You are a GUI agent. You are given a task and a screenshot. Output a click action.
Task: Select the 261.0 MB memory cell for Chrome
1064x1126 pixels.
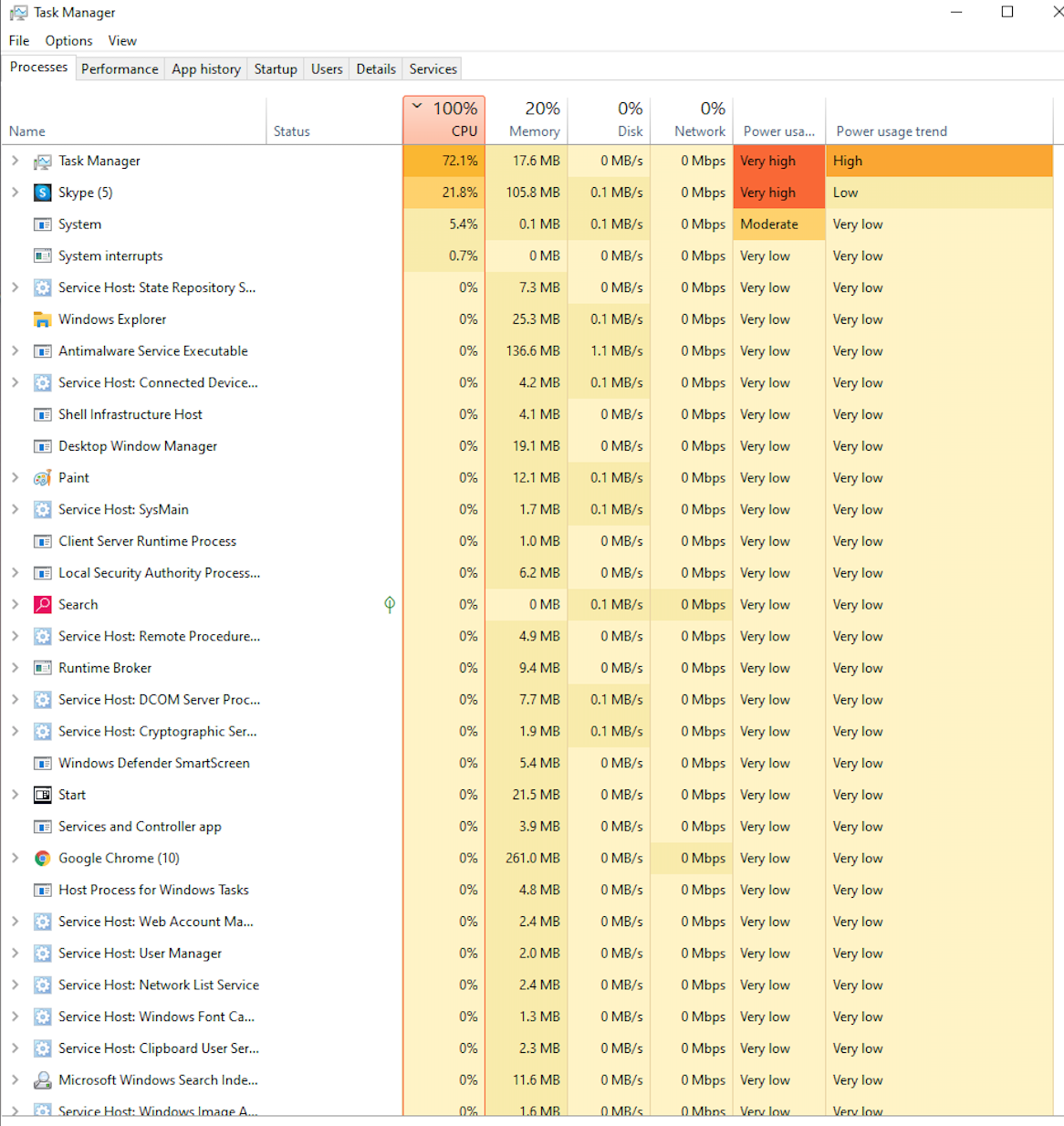[x=527, y=858]
